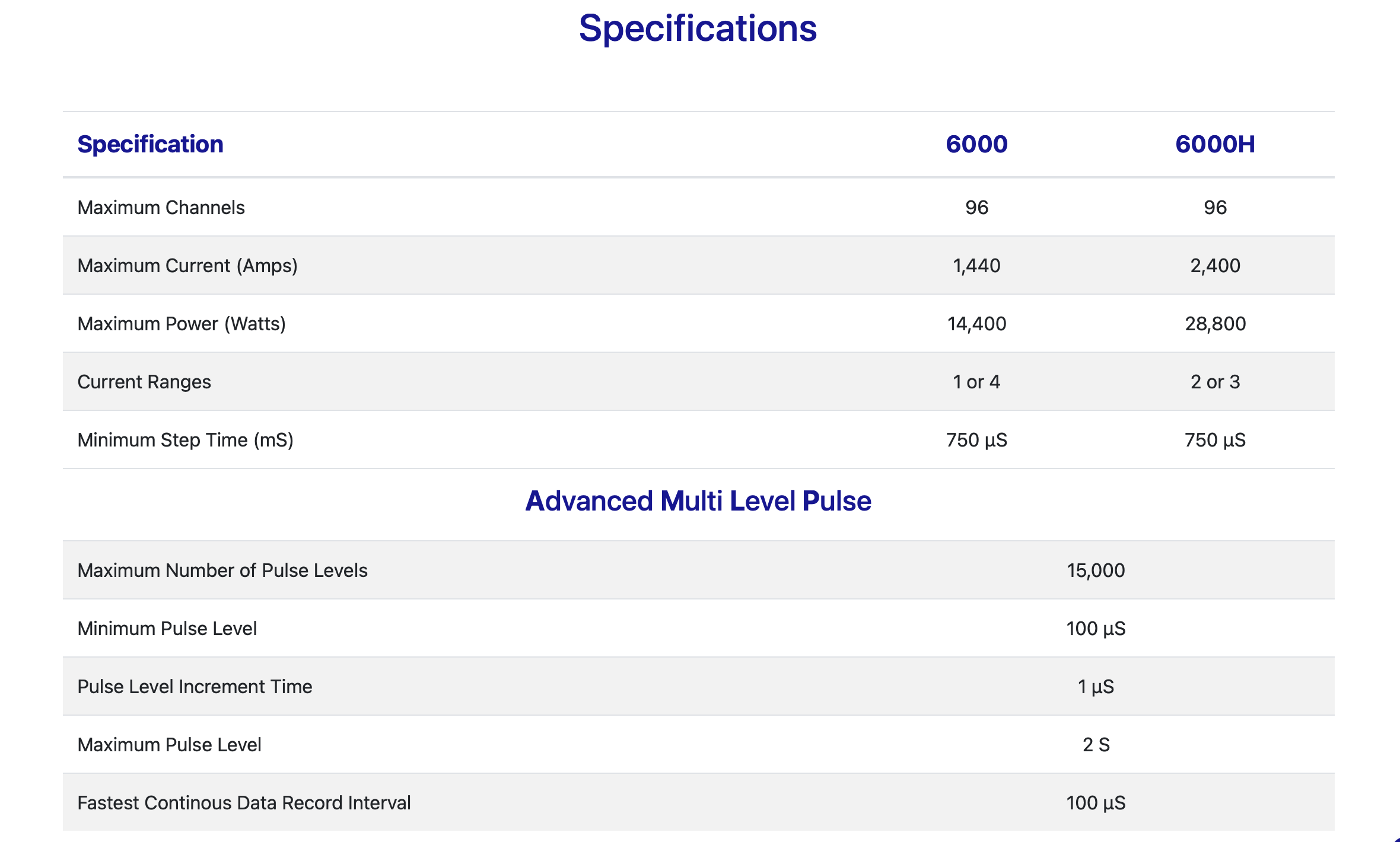Select Fastest Continous Data Record Interval label

click(244, 803)
